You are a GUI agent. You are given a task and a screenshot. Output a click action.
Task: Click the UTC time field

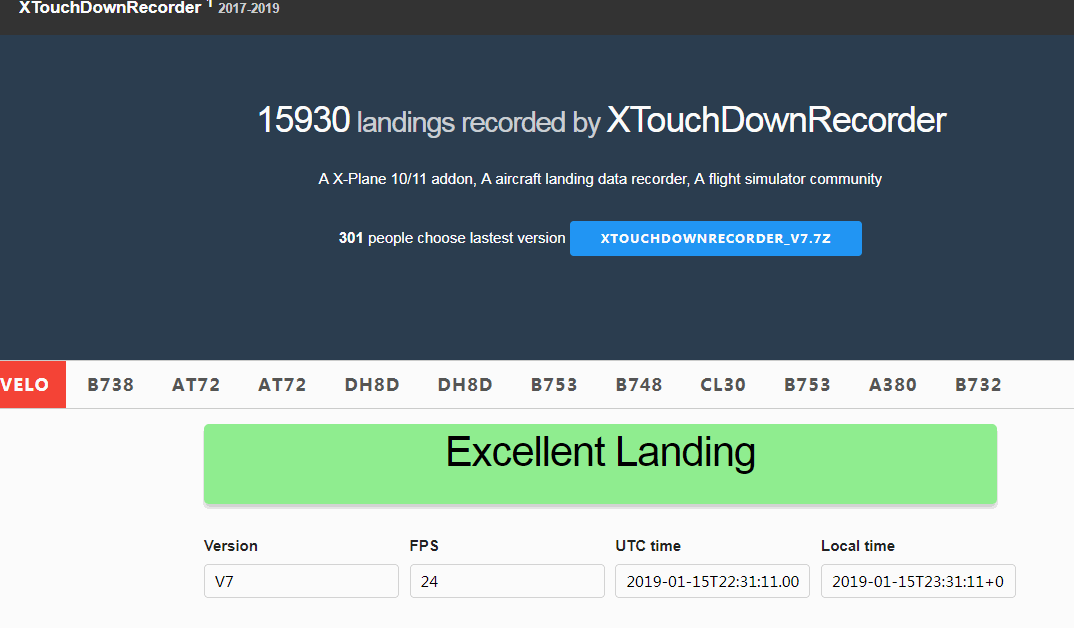tap(712, 581)
